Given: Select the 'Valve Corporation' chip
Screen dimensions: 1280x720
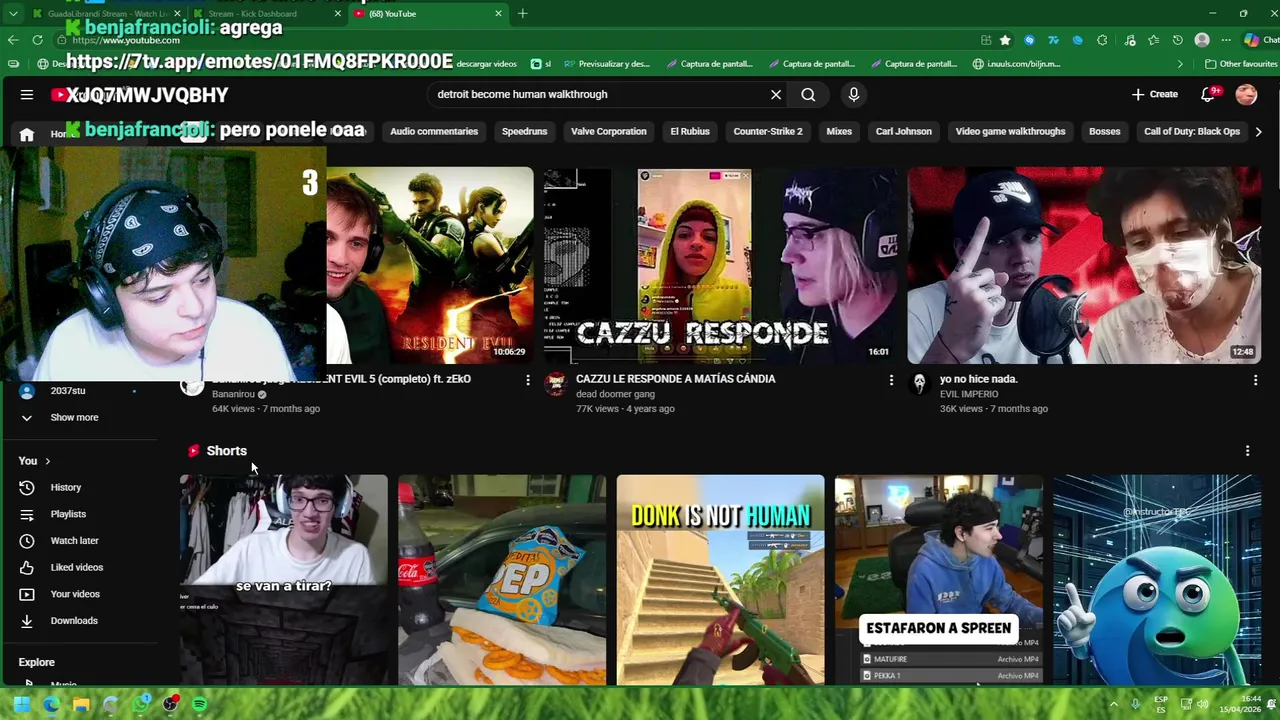Looking at the screenshot, I should coord(609,131).
